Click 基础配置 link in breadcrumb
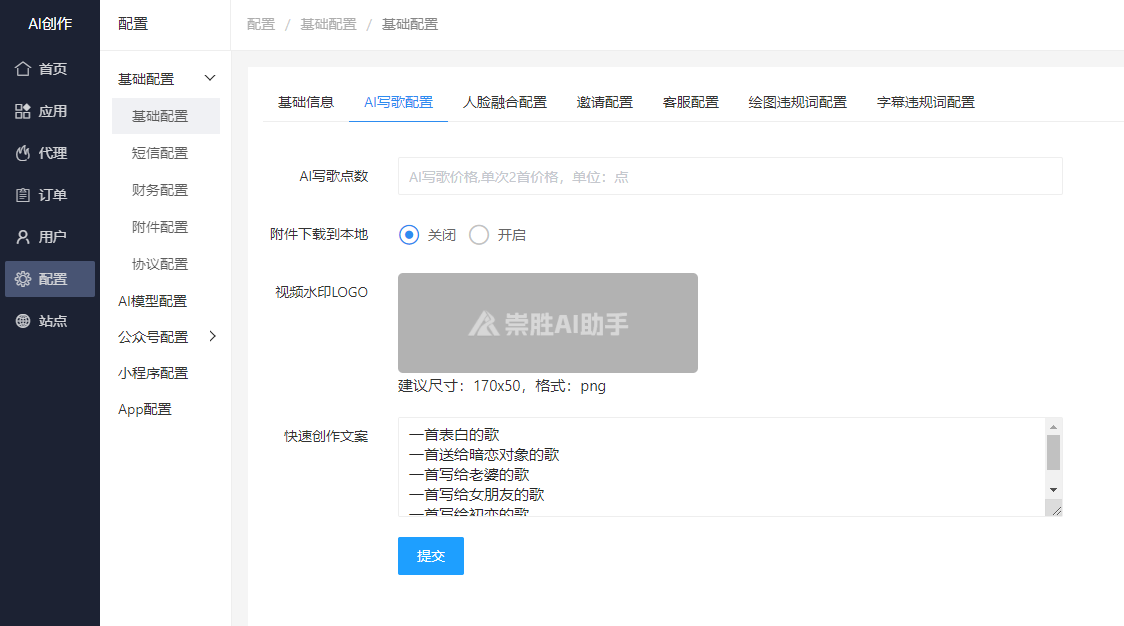Screen dimensions: 1124x626 coord(328,24)
